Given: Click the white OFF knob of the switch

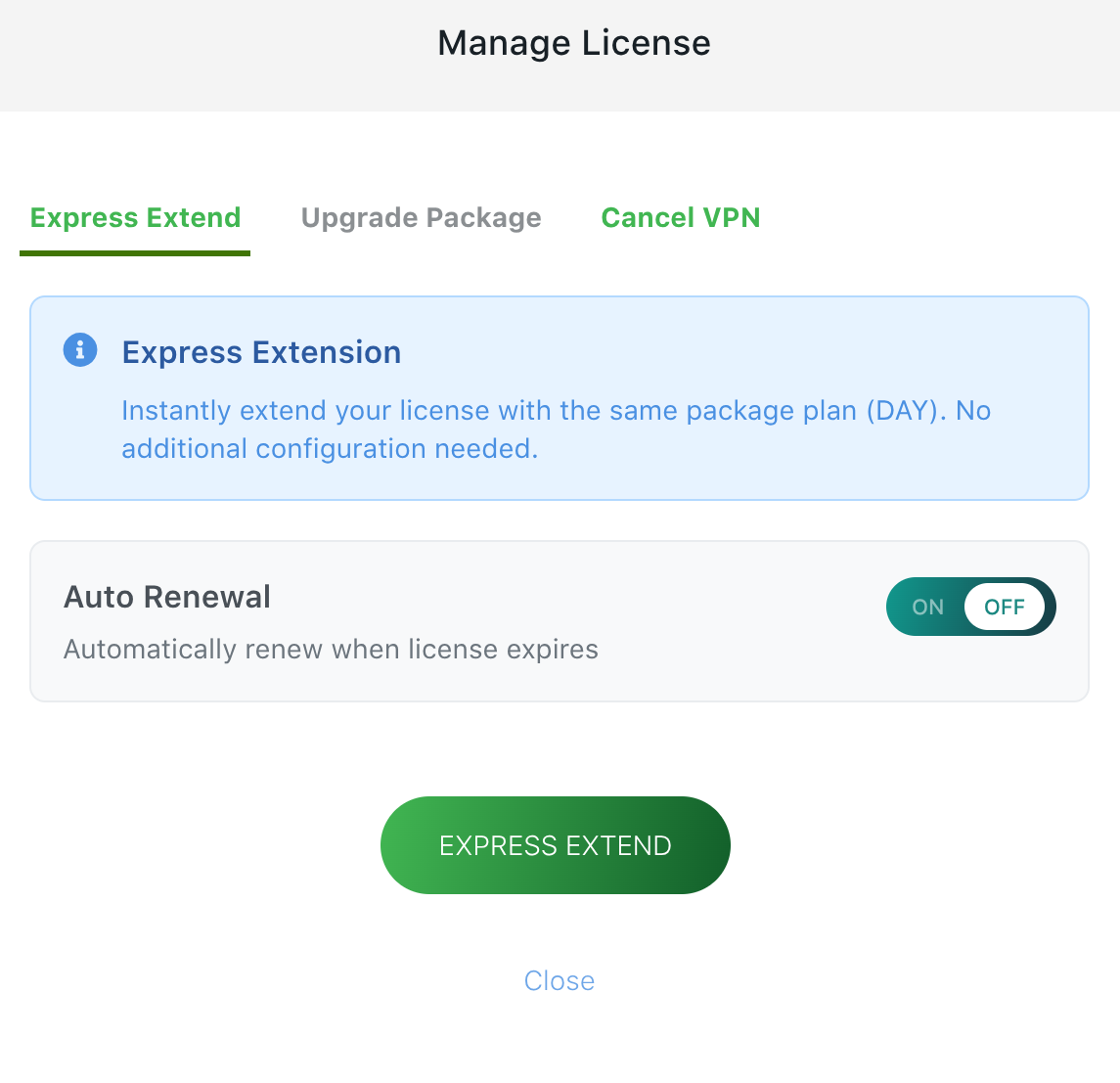Looking at the screenshot, I should [1005, 608].
